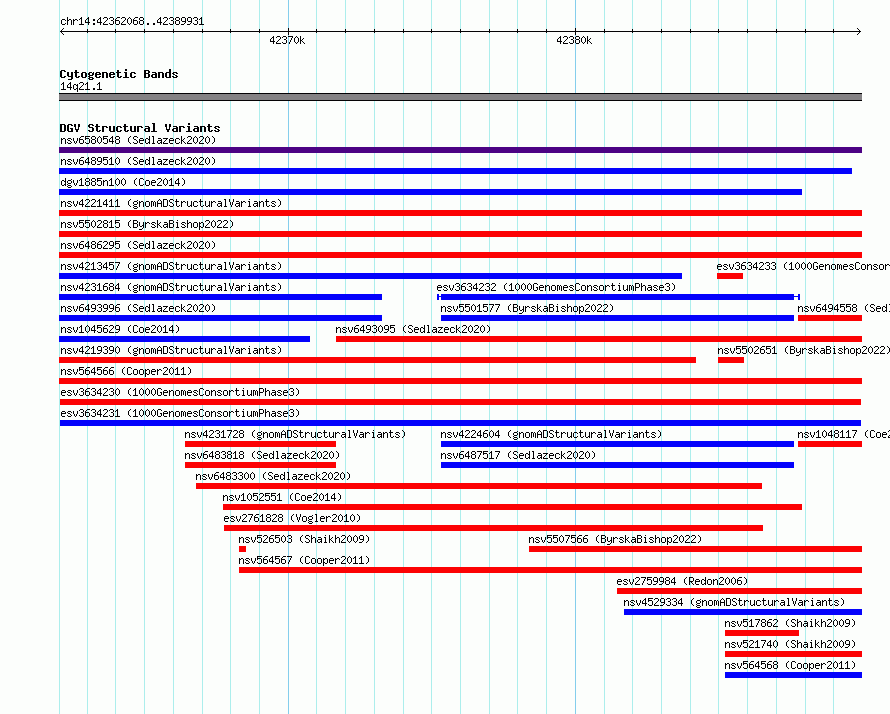The height and width of the screenshot is (714, 890).
Task: Click nsv4529334 (gnomADStructuralVariants) label
Action: [734, 602]
